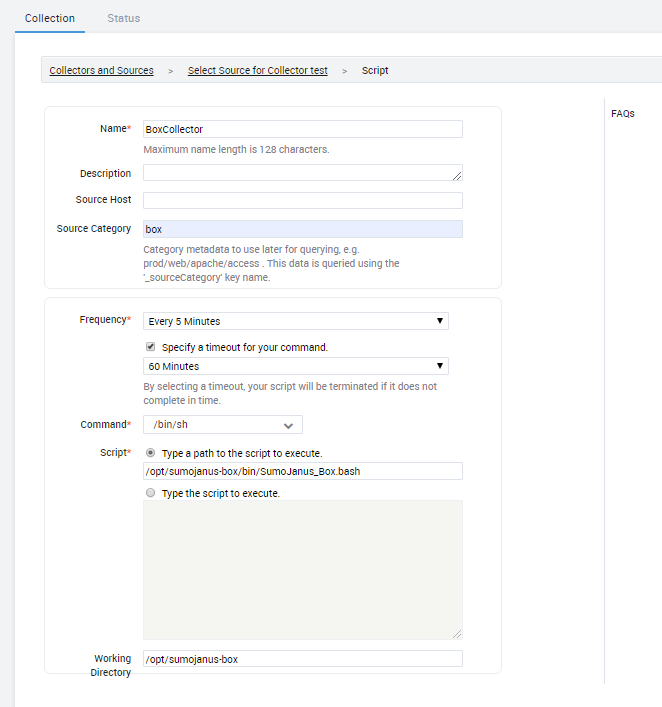Select Type a path to the script radio
Image resolution: width=662 pixels, height=707 pixels.
[151, 453]
